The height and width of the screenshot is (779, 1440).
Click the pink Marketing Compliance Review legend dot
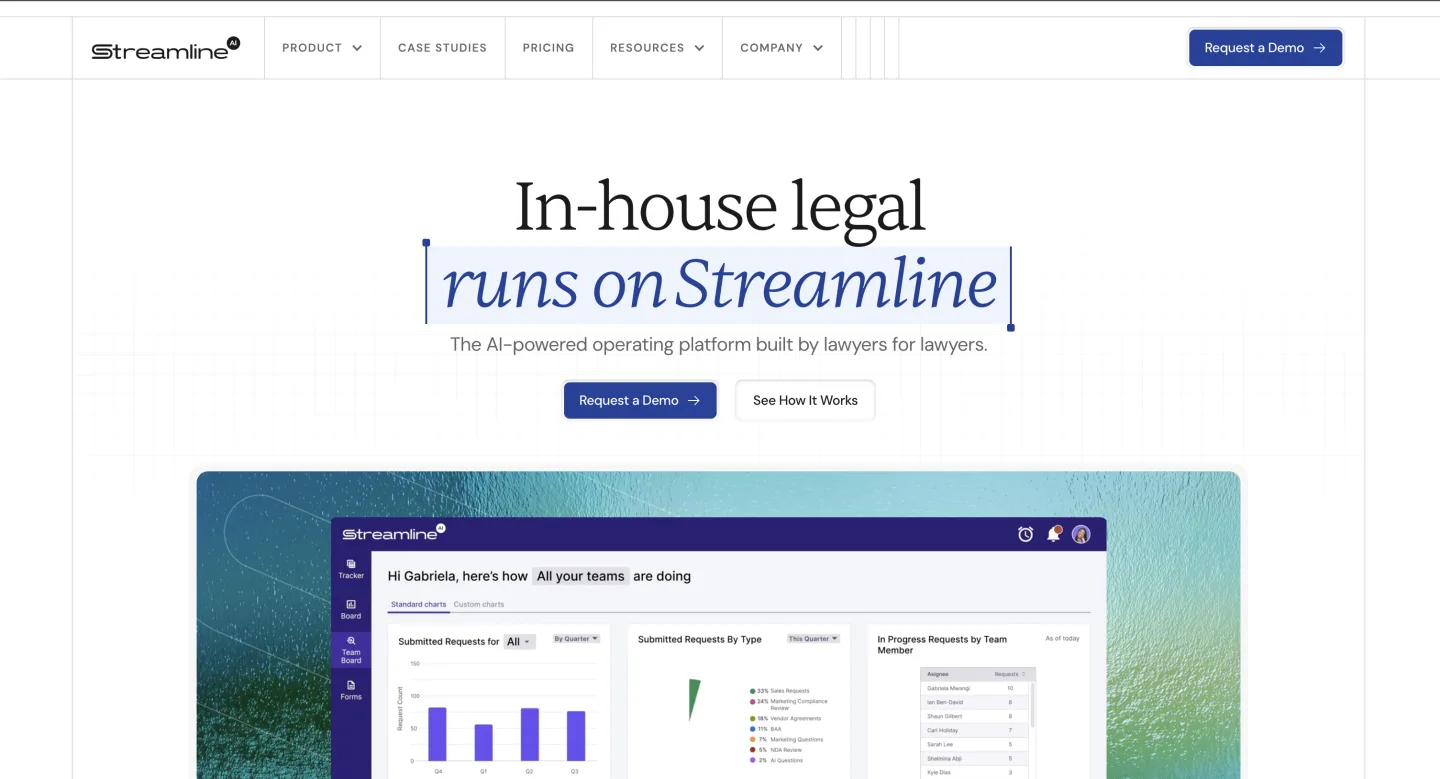pyautogui.click(x=752, y=702)
